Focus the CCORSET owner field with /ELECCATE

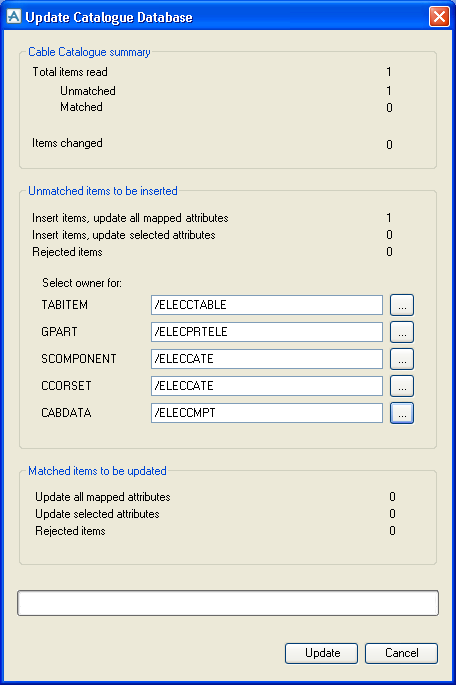(267, 386)
